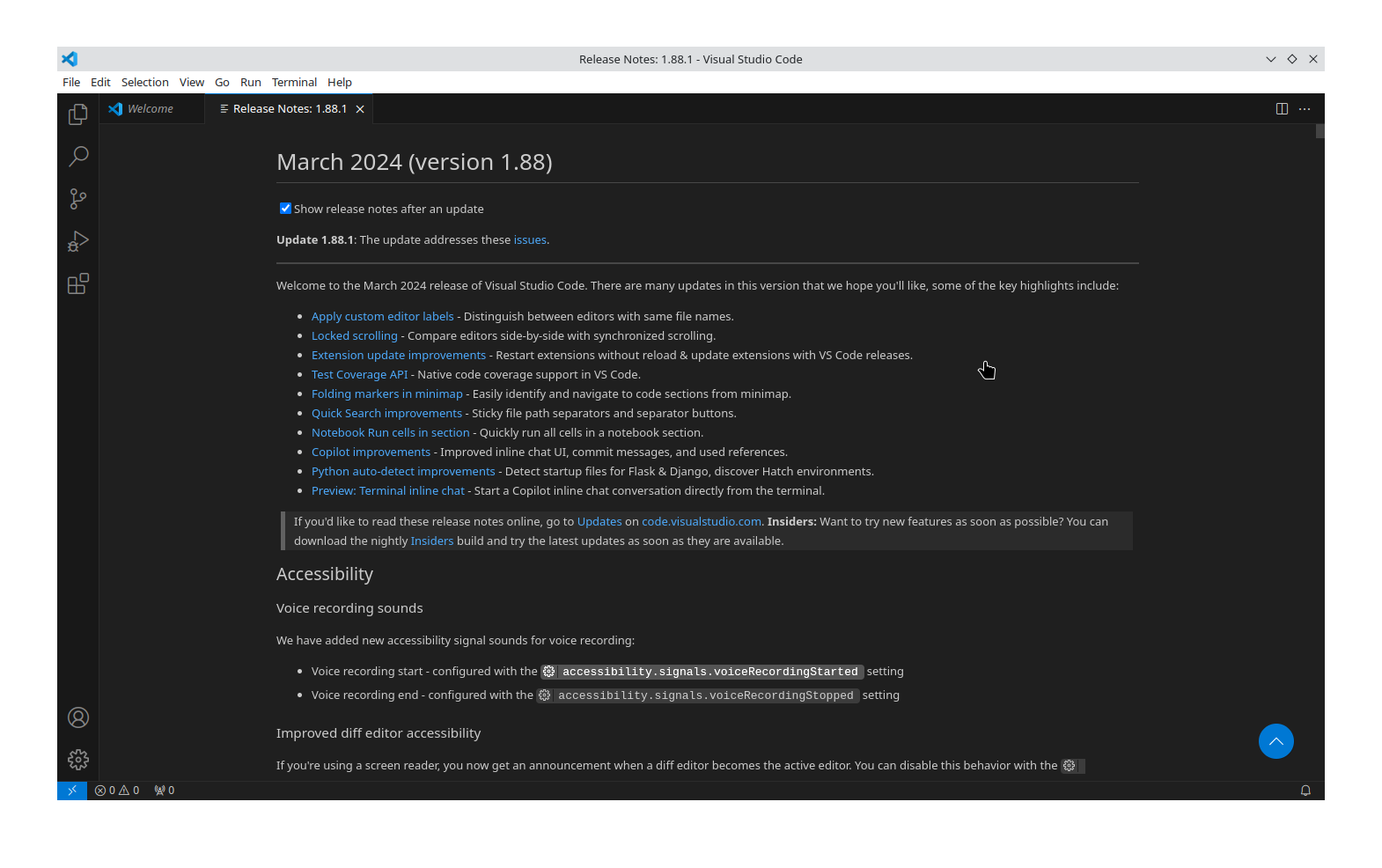Viewport: 1382px width, 868px height.
Task: Close the Release Notes tab
Action: coord(360,109)
